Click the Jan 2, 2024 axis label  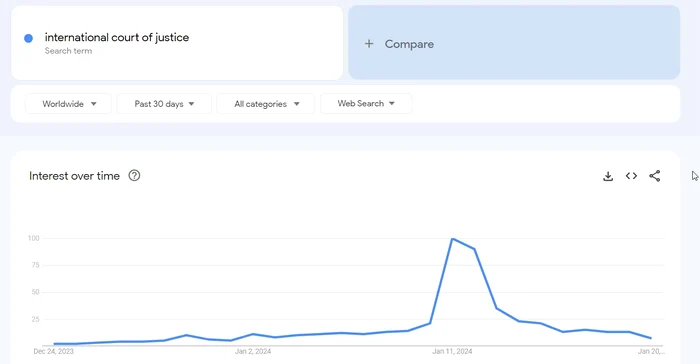253,351
